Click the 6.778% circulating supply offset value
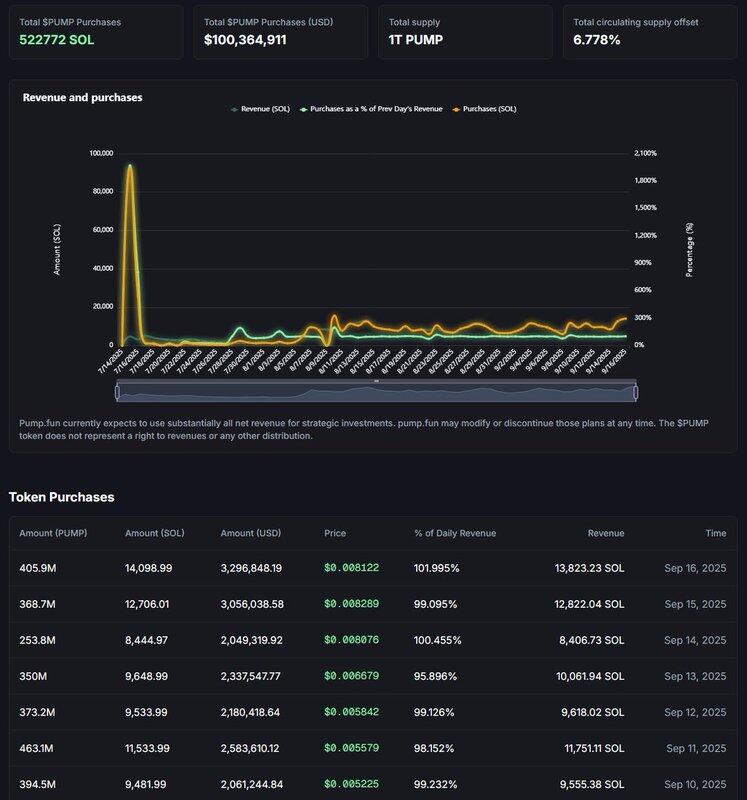Image resolution: width=747 pixels, height=800 pixels. (x=596, y=40)
